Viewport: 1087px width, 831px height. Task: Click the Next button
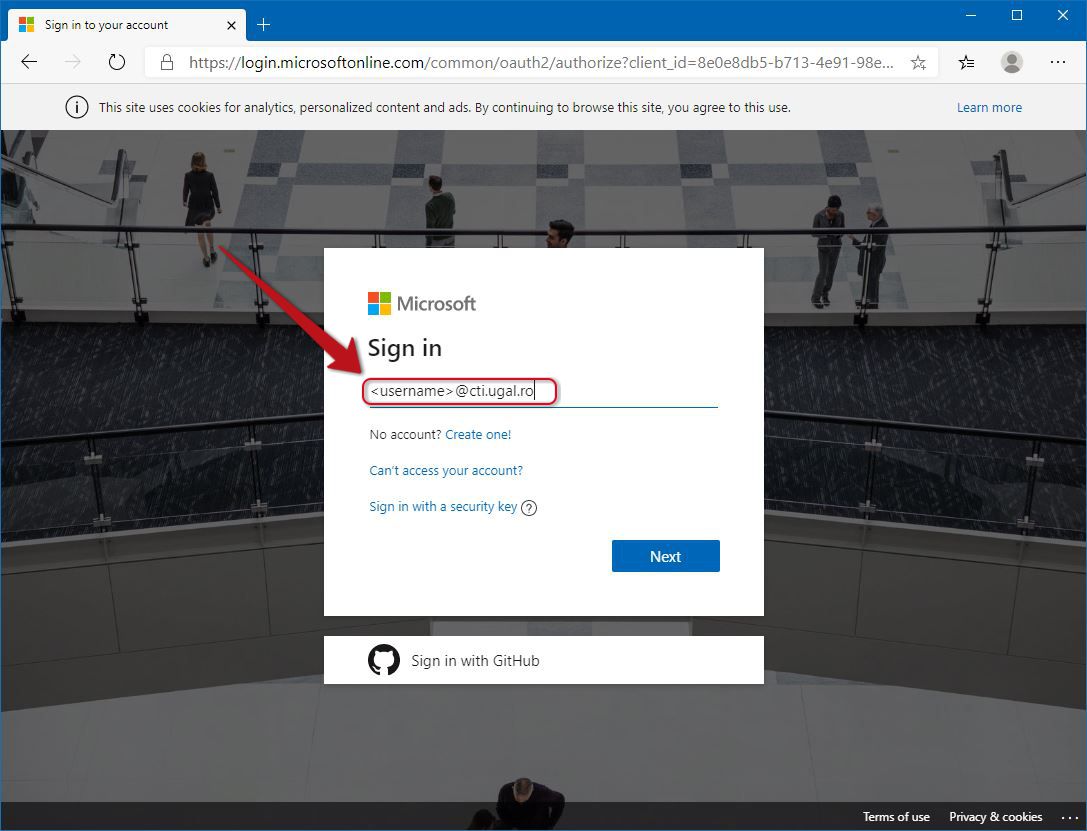[666, 556]
